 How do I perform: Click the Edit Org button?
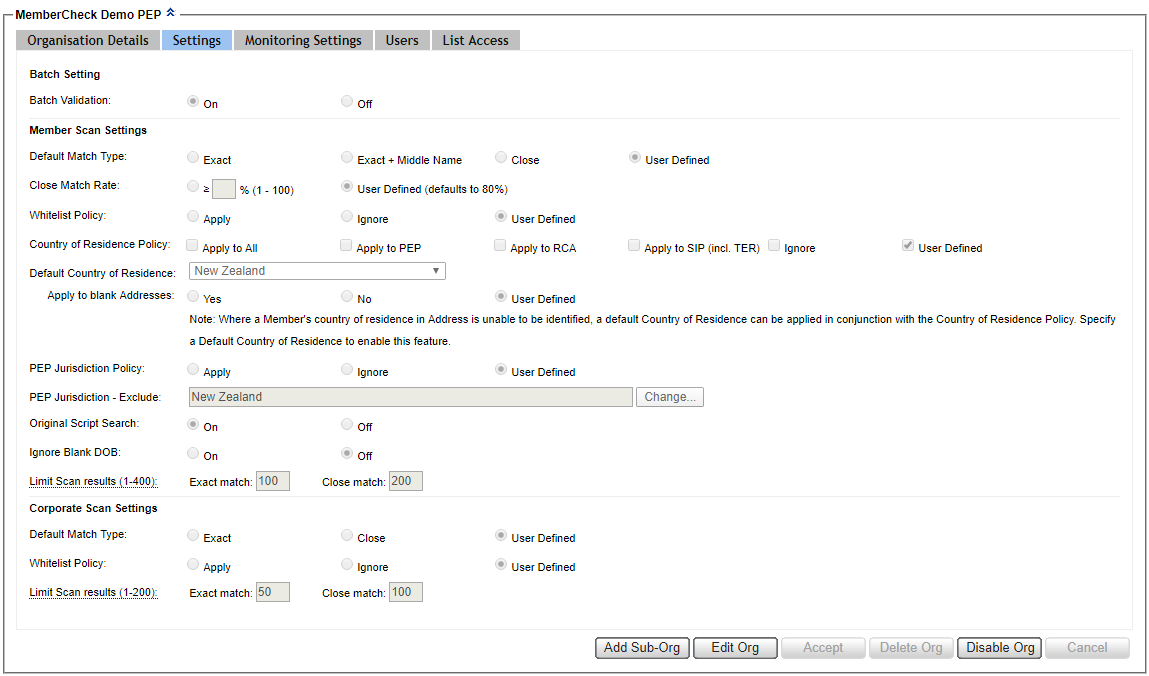[736, 647]
